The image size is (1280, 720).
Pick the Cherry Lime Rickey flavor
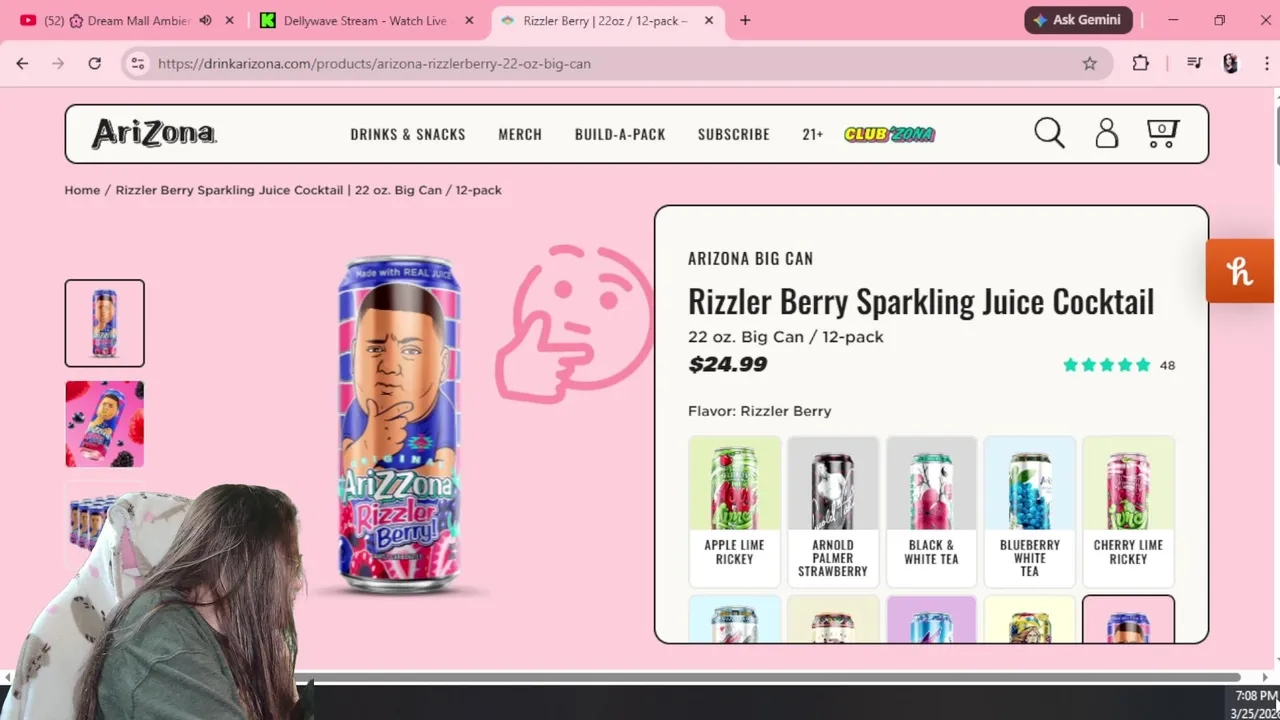click(x=1128, y=511)
